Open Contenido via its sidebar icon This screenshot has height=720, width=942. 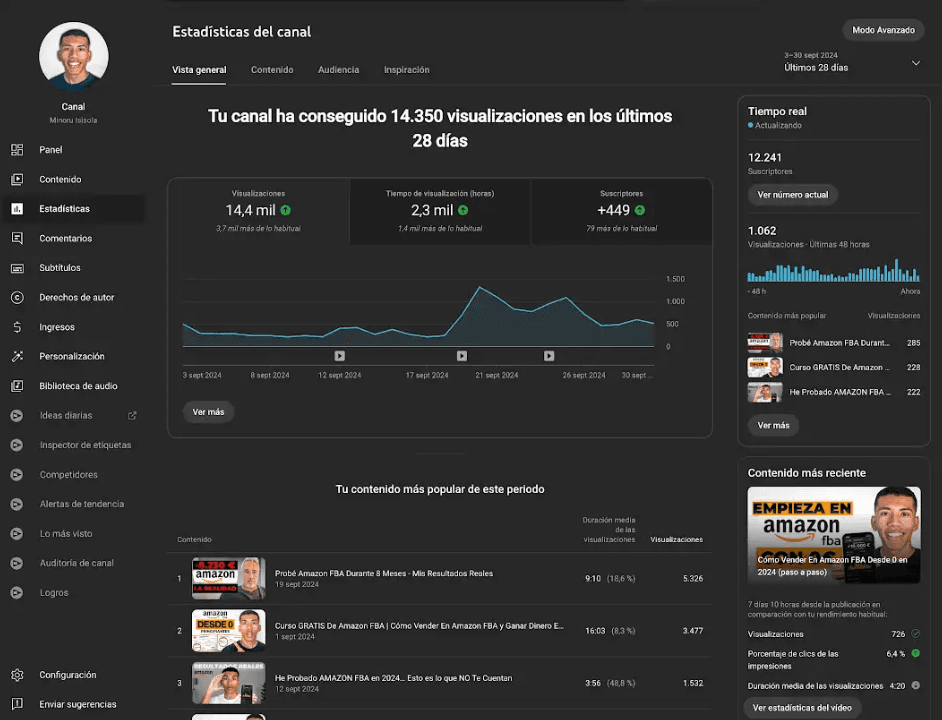17,180
